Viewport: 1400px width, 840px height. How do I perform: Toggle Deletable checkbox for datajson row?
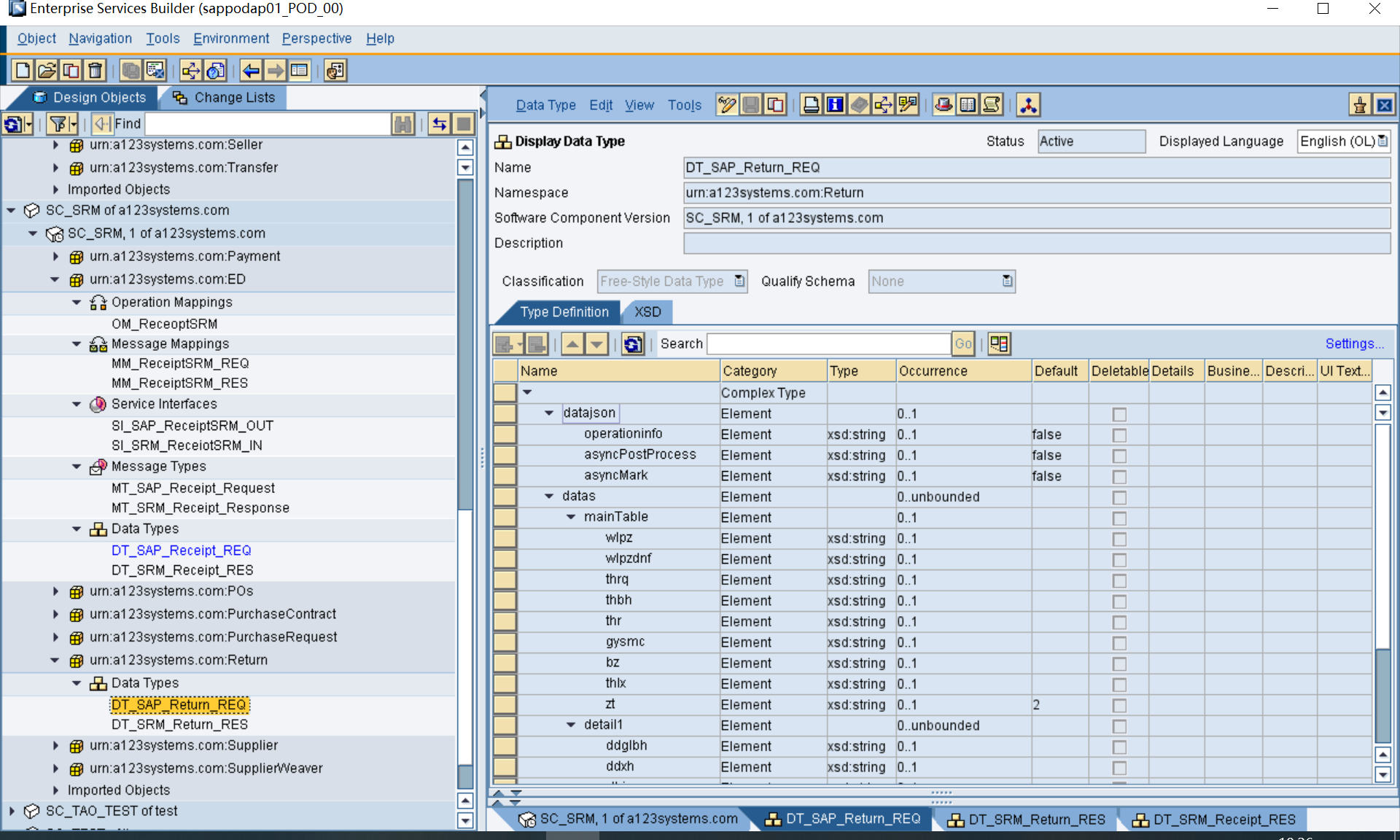(1119, 414)
